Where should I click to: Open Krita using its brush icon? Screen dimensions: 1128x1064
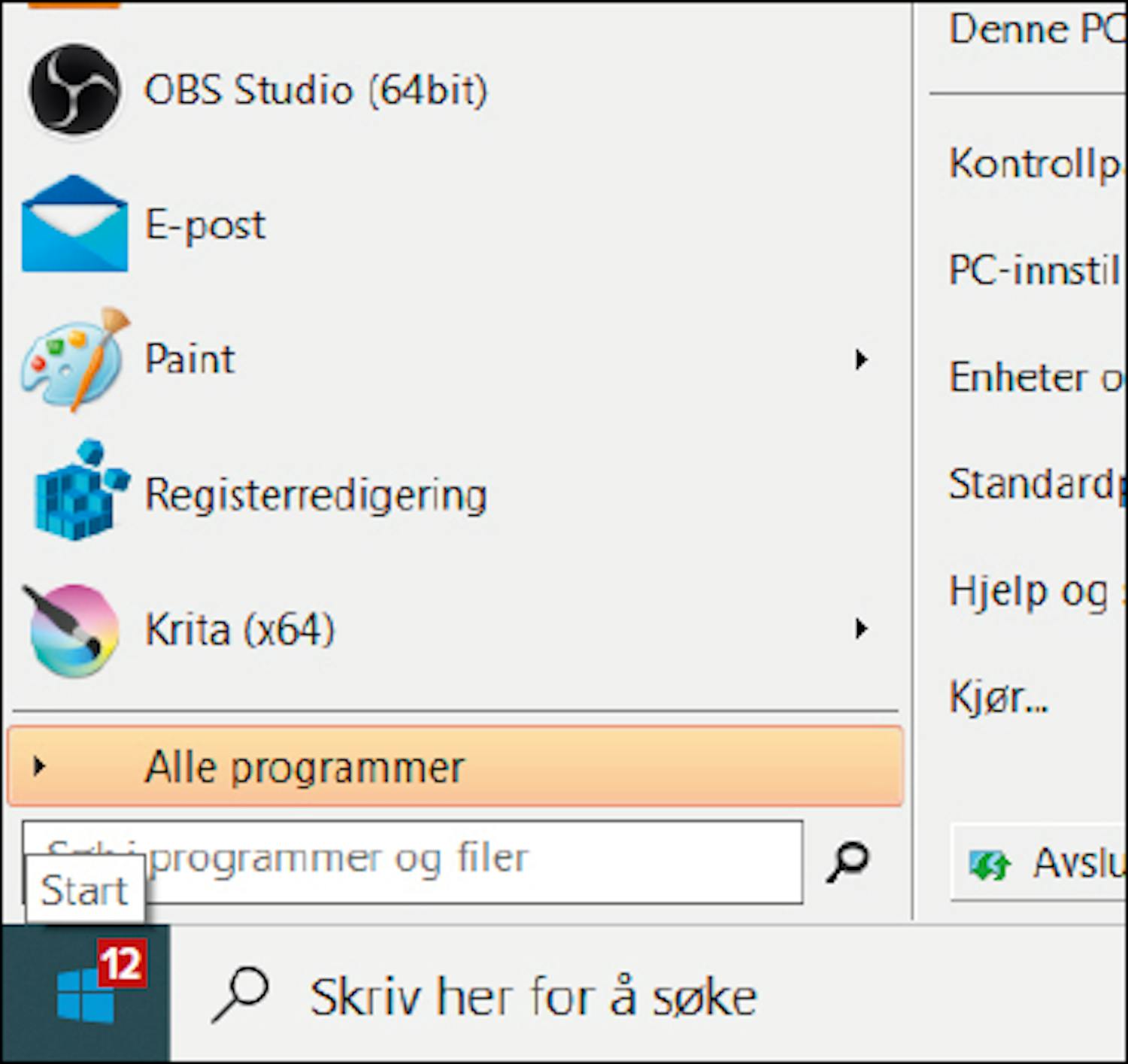click(x=73, y=629)
